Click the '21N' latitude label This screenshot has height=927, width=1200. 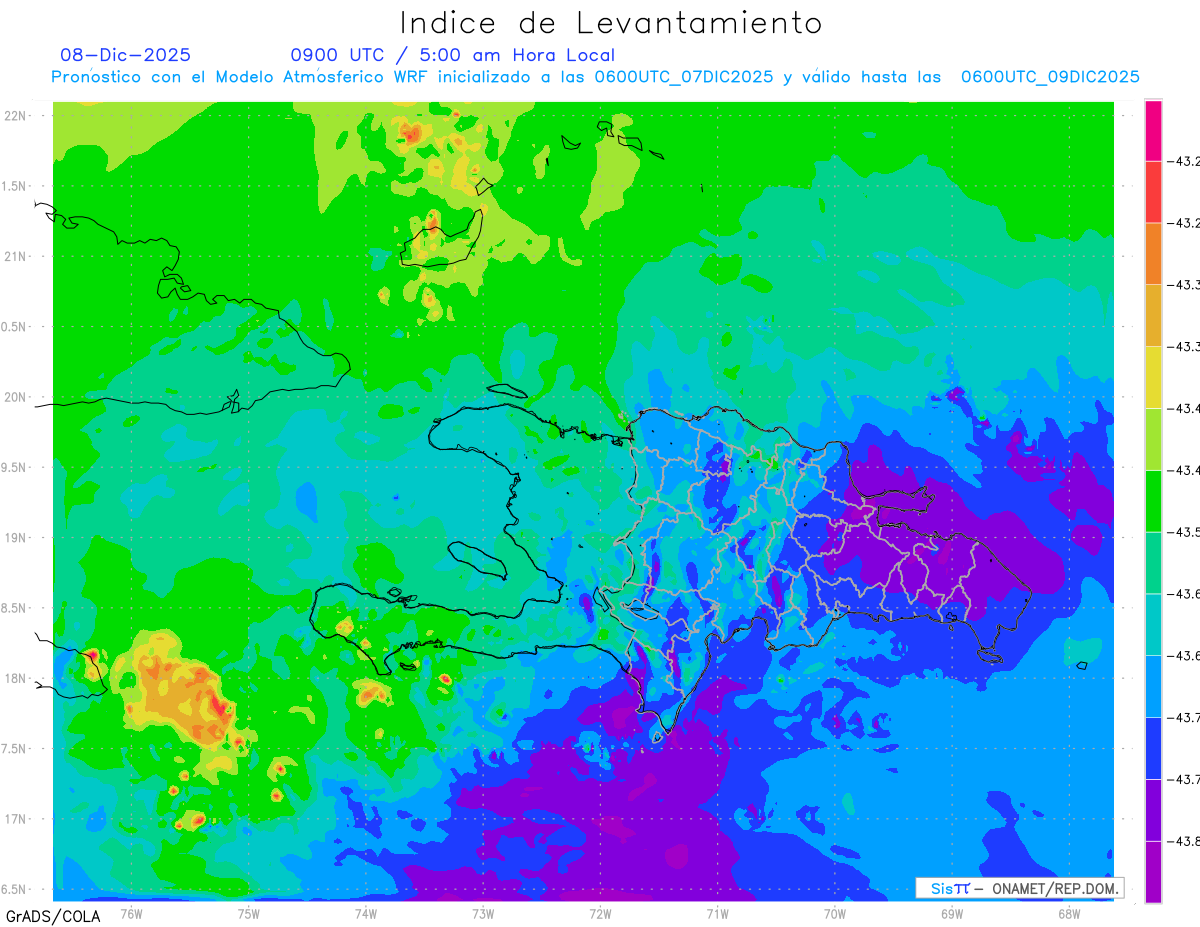tap(16, 256)
